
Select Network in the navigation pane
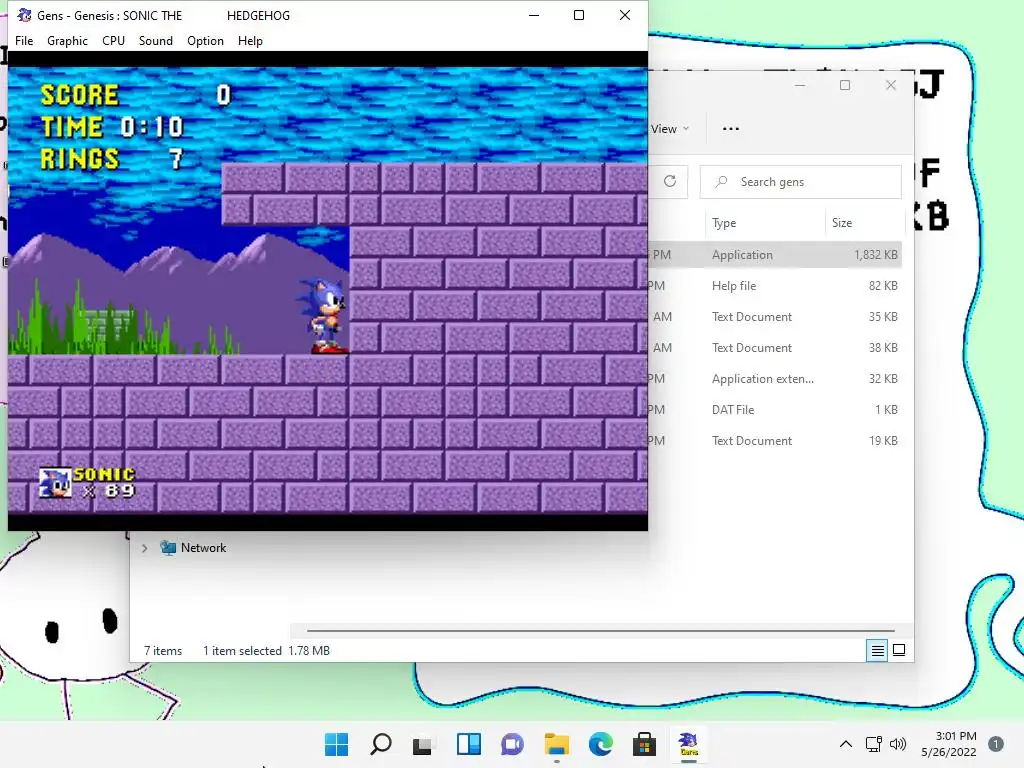point(203,548)
